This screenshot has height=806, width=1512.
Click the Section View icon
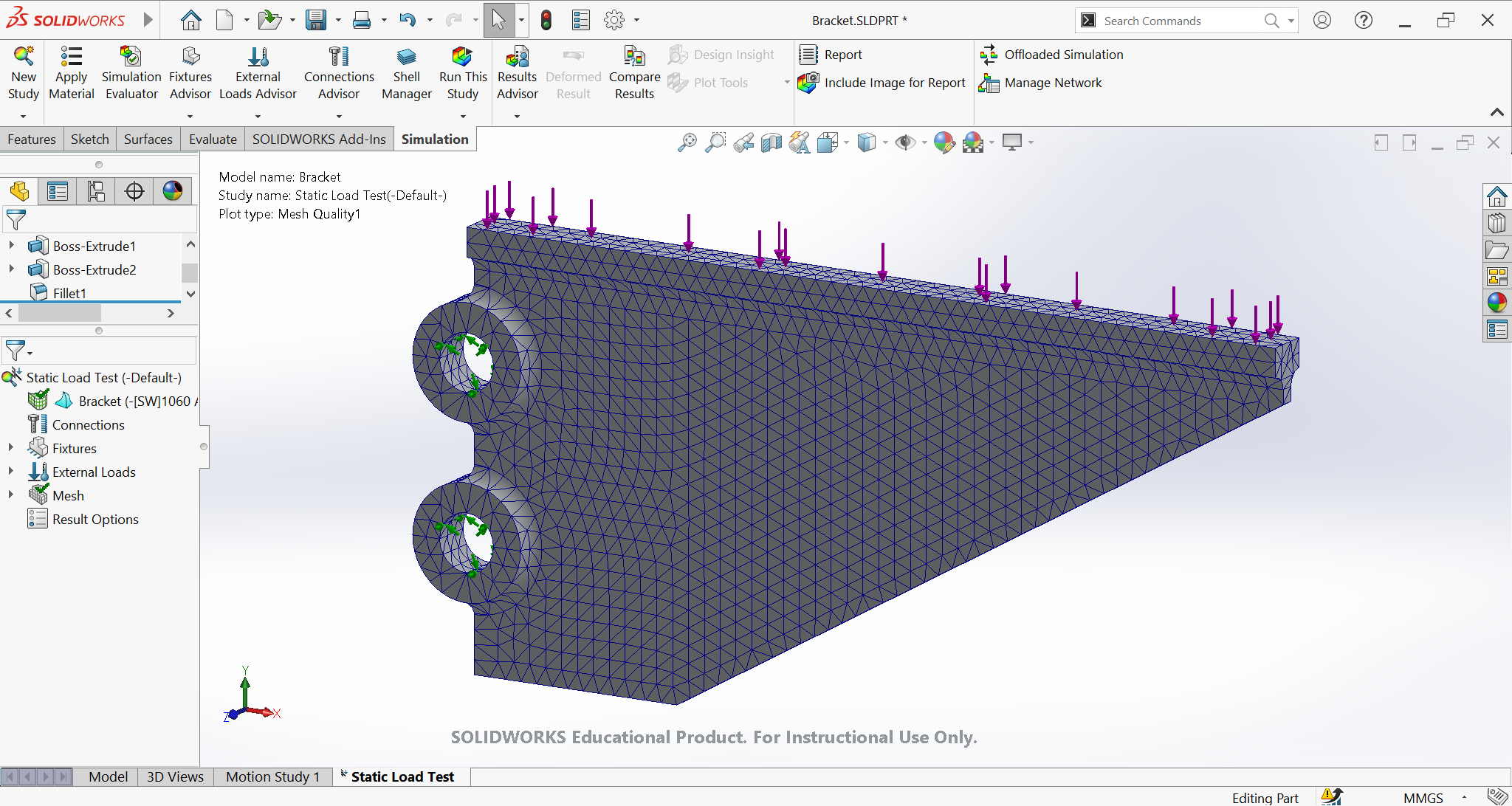(x=771, y=142)
